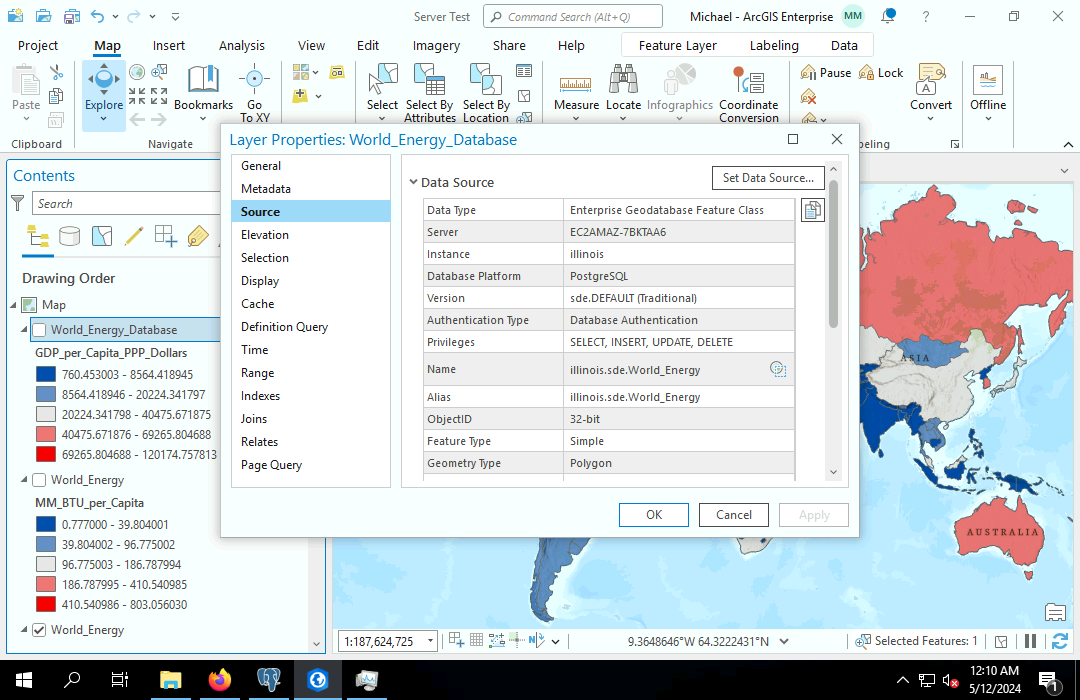This screenshot has width=1080, height=700.
Task: Select the Definition Query page
Action: [284, 327]
